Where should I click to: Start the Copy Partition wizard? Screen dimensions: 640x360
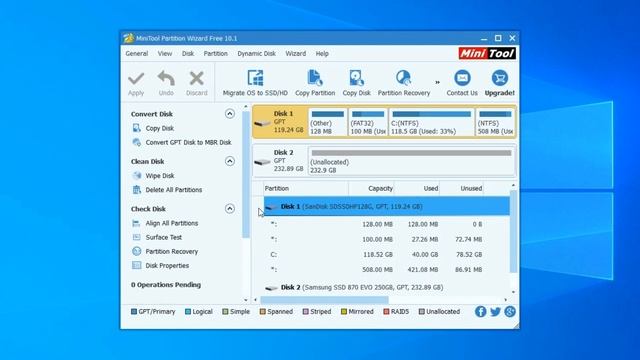(x=315, y=83)
